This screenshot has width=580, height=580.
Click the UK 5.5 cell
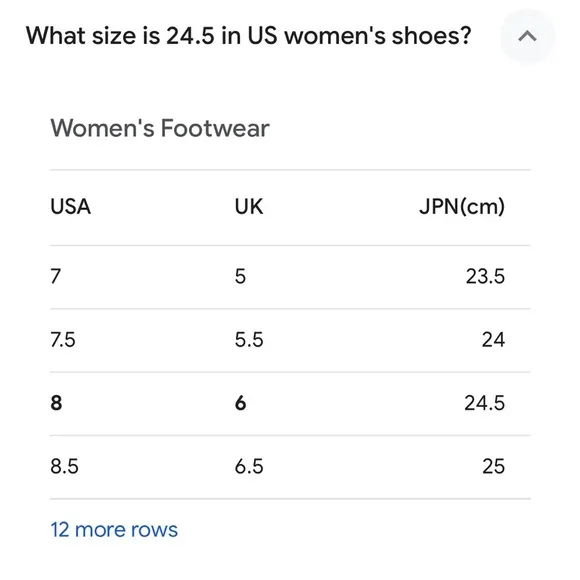click(x=249, y=340)
